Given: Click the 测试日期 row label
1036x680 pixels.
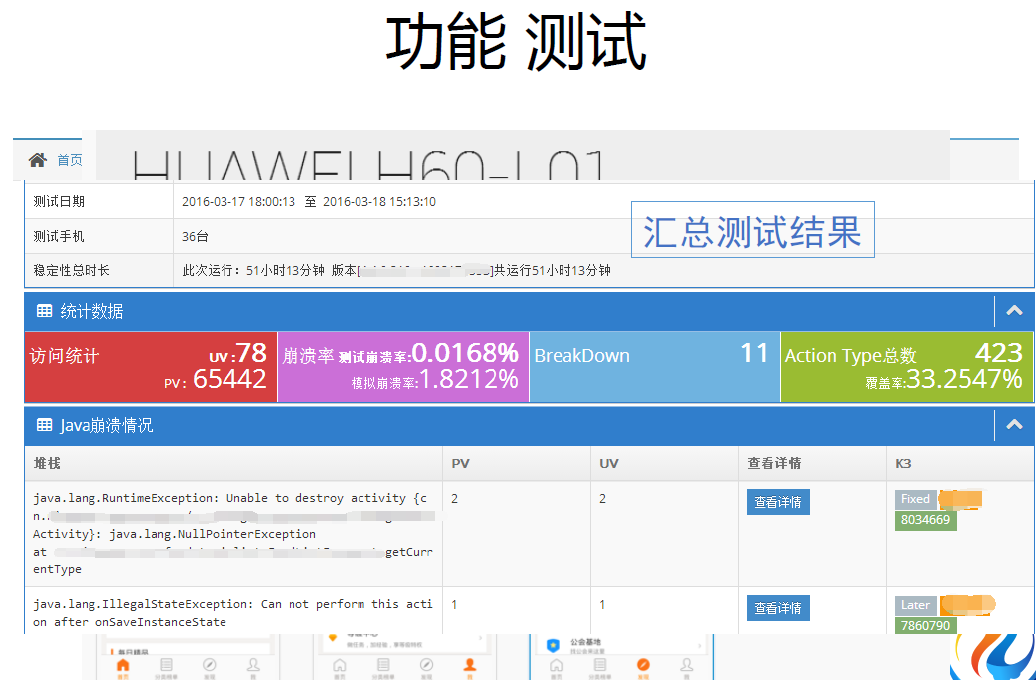Looking at the screenshot, I should click(59, 202).
